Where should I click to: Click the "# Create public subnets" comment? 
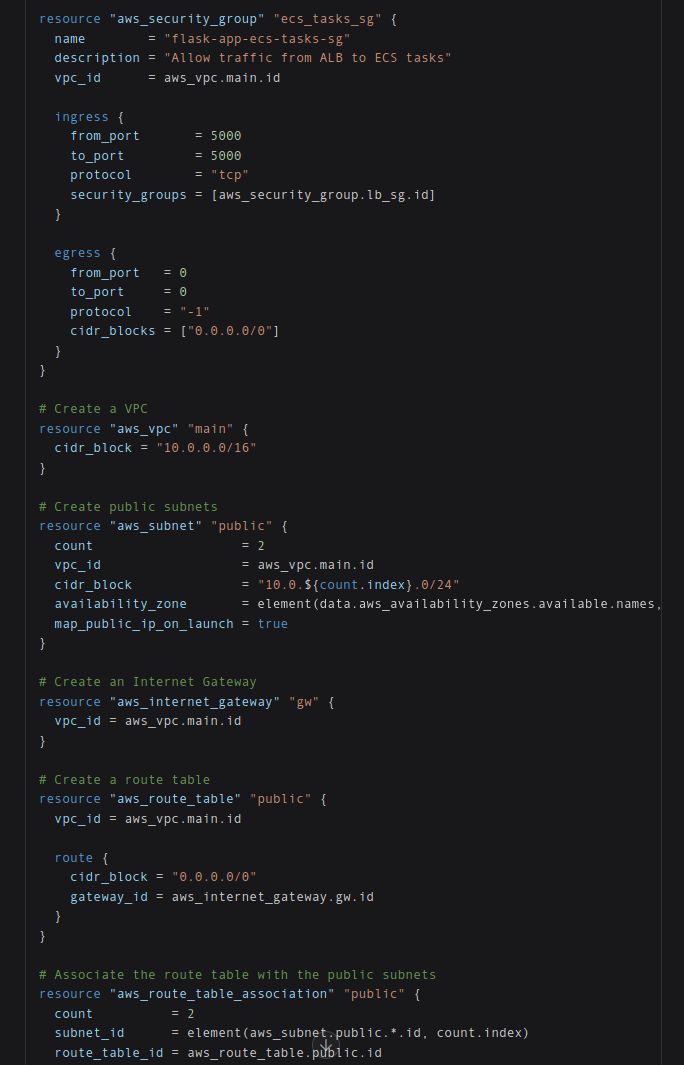point(128,506)
